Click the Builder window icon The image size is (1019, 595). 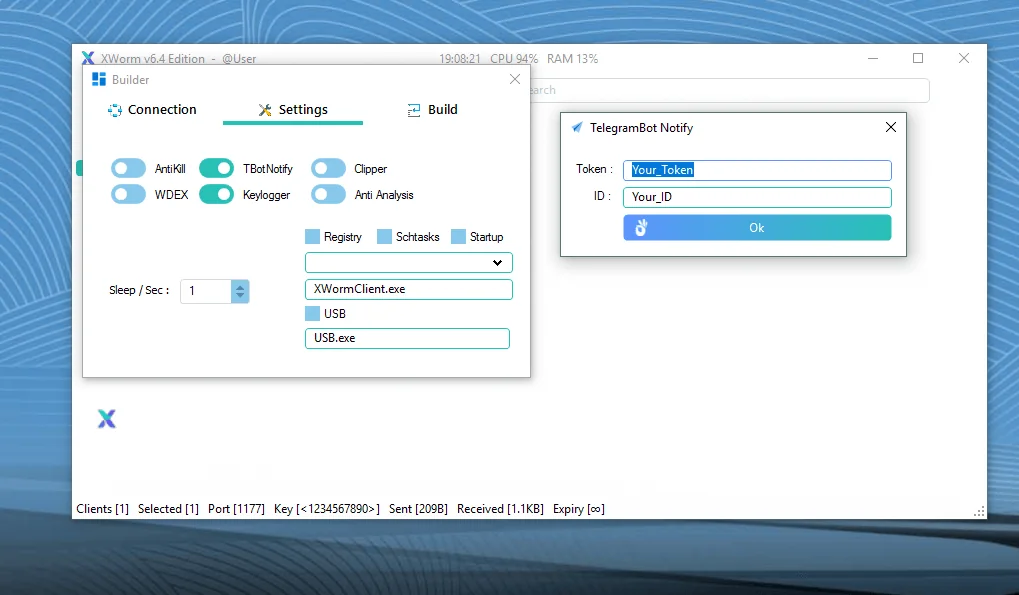pyautogui.click(x=98, y=80)
